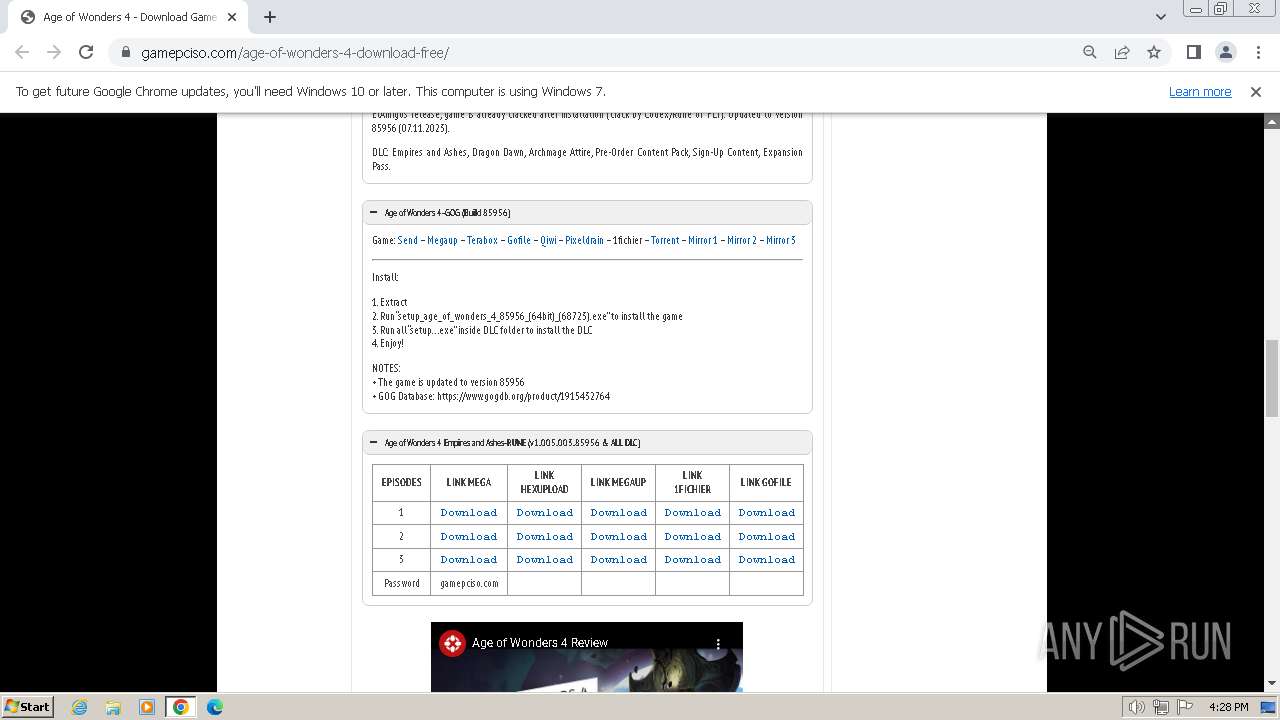The height and width of the screenshot is (720, 1280).
Task: Click the gamepciso.com password cell
Action: tap(469, 583)
